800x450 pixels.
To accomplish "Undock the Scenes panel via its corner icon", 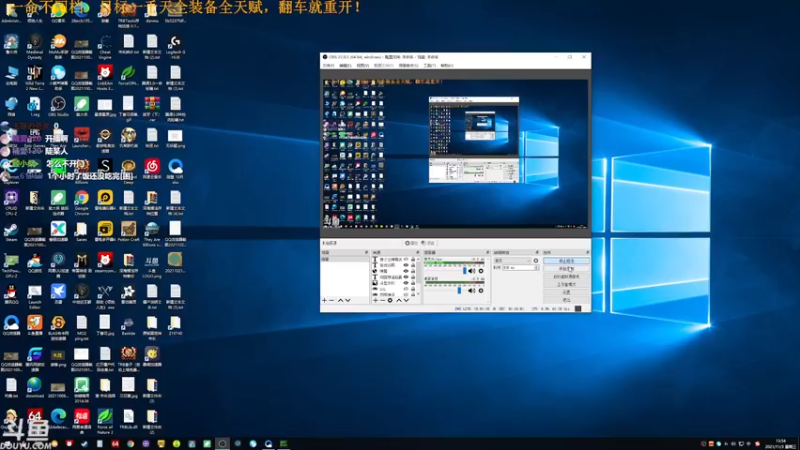I will [x=366, y=253].
